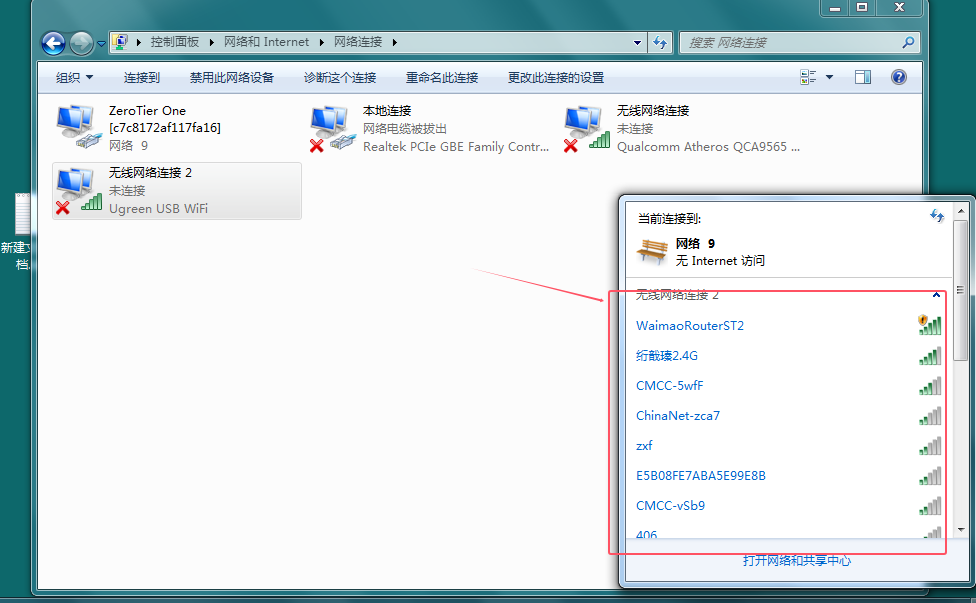Click the 搜索 网络连接 search field
Viewport: 976px width, 603px height.
tap(790, 43)
